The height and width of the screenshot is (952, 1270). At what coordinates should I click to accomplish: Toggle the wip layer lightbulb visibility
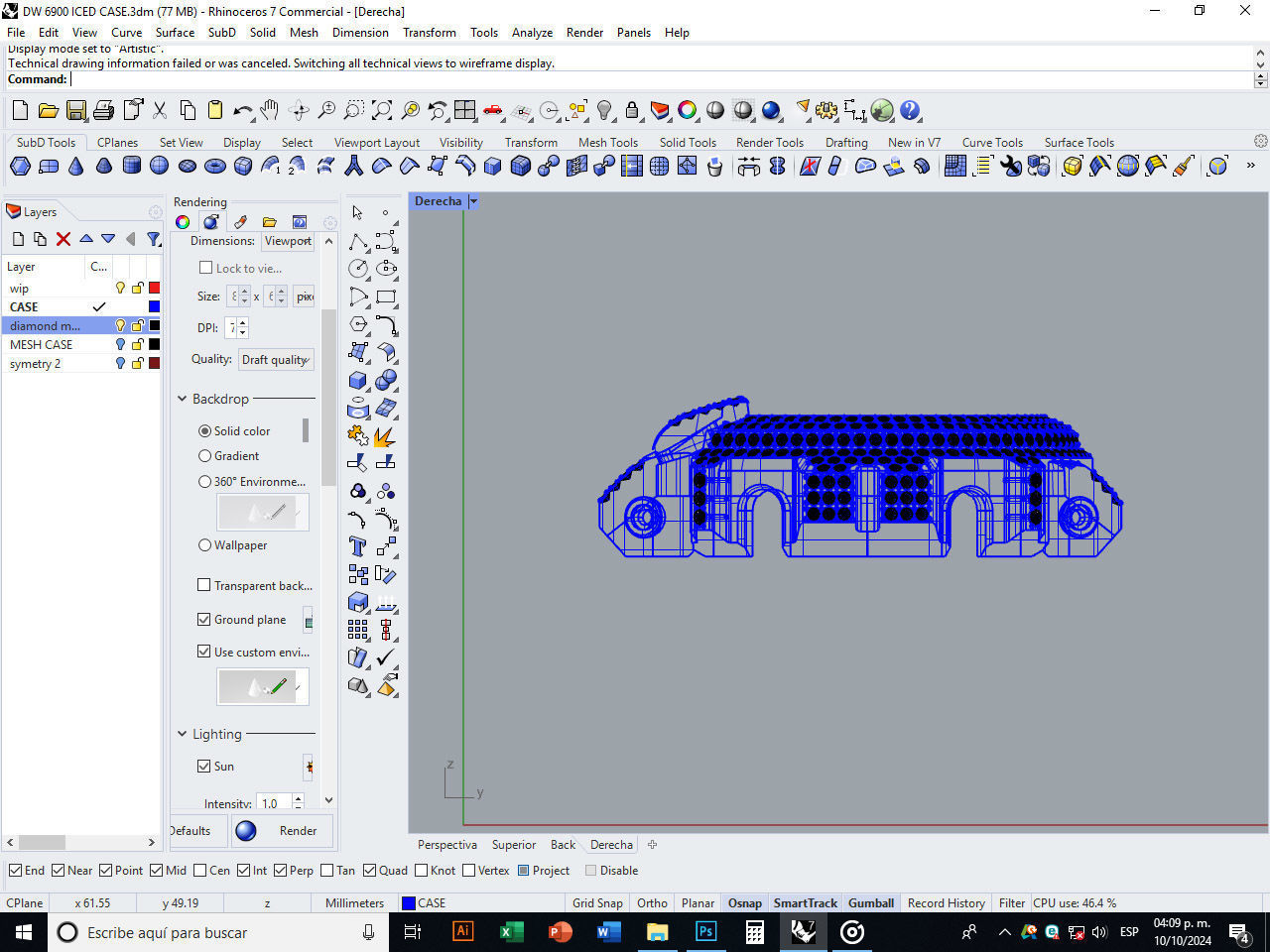[x=120, y=288]
